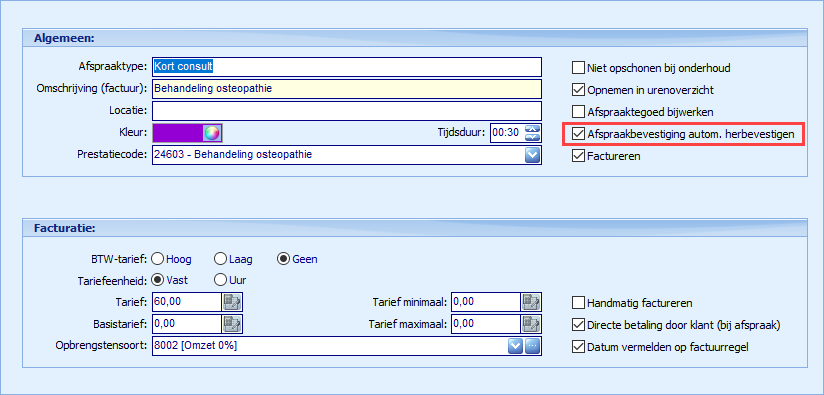Click the Tijdsduur value 00:30

pyautogui.click(x=507, y=133)
